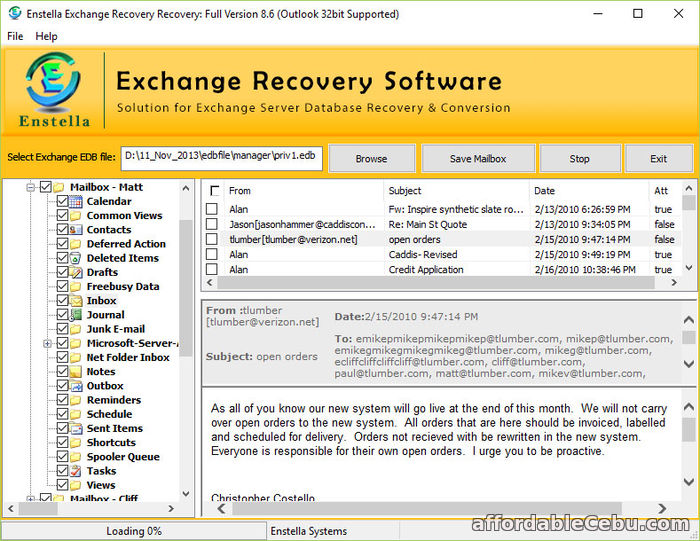Image resolution: width=700 pixels, height=541 pixels.
Task: Check the 'Re: Main St Quote' email checkbox
Action: pos(212,224)
